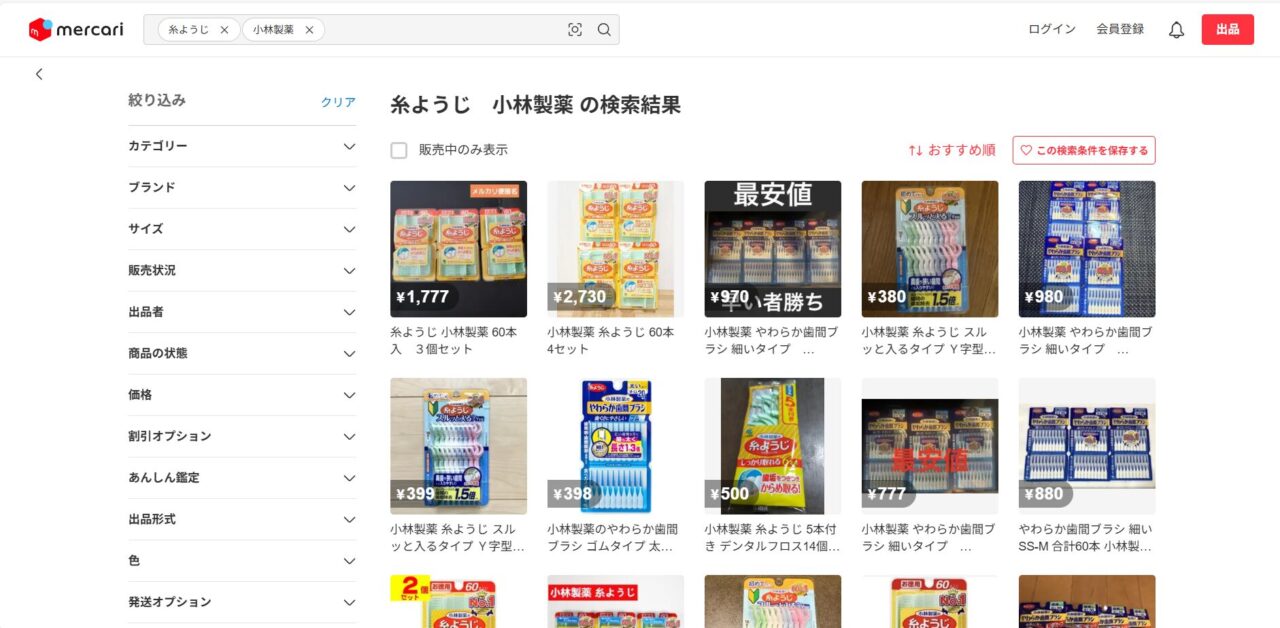This screenshot has height=628, width=1280.
Task: Click the クリア filter link
Action: 338,102
